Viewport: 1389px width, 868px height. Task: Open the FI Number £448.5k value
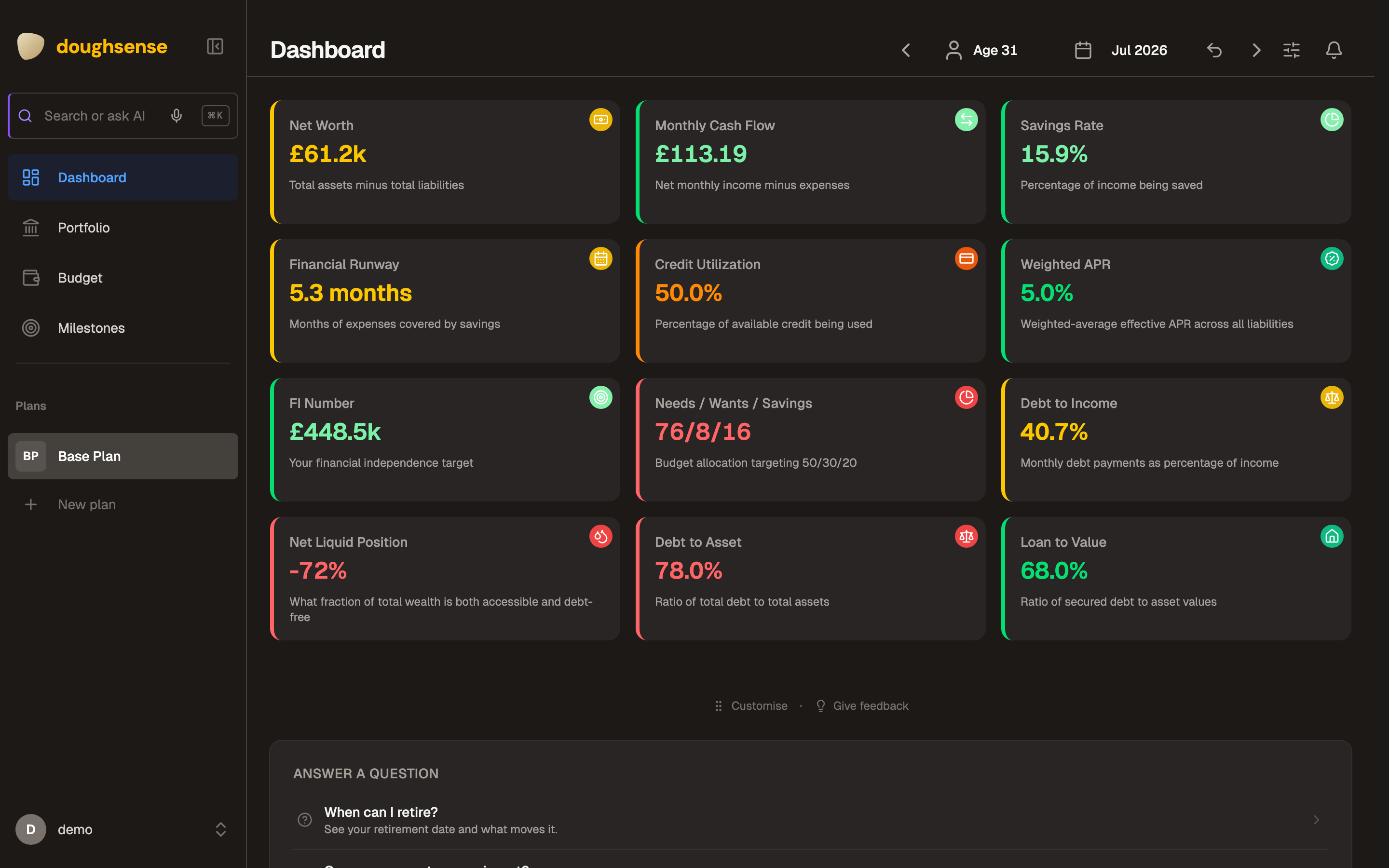point(335,432)
